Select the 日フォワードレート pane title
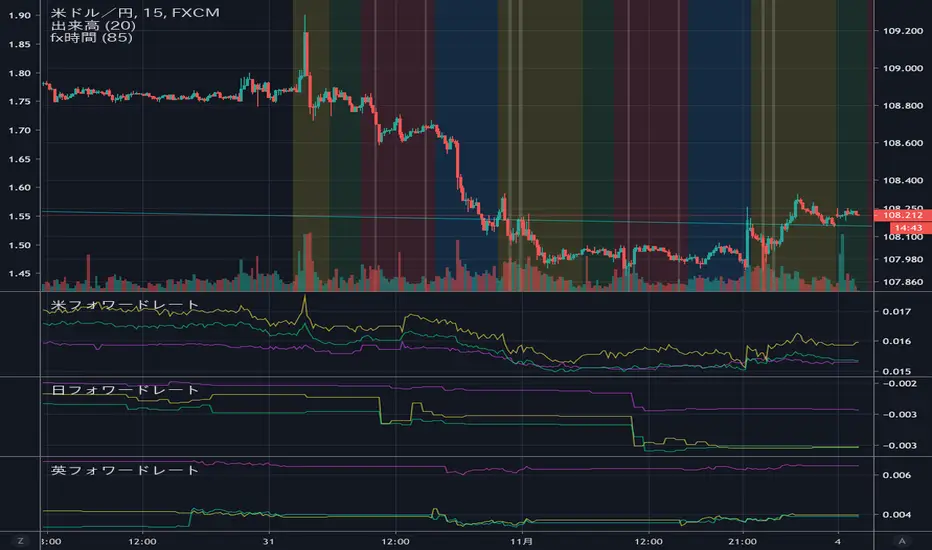 point(125,390)
